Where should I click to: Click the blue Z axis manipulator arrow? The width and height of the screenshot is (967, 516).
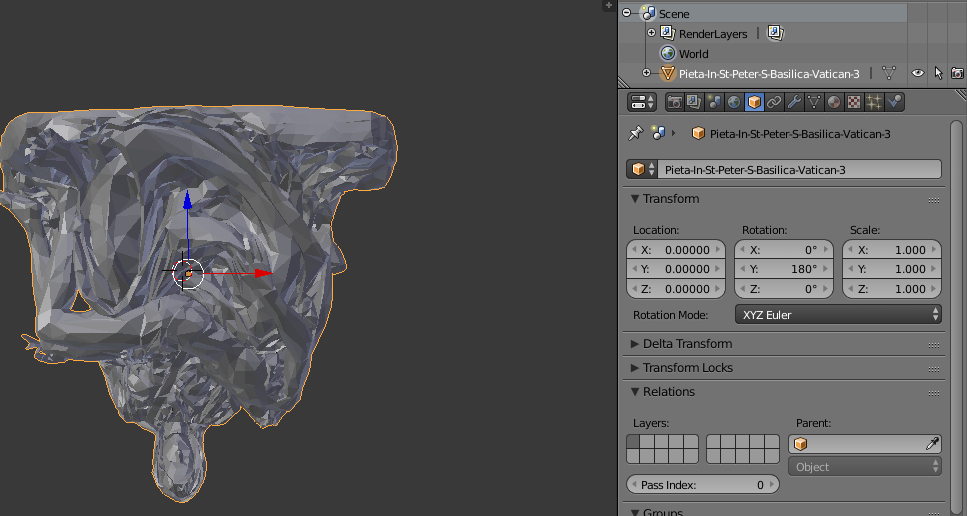[187, 200]
